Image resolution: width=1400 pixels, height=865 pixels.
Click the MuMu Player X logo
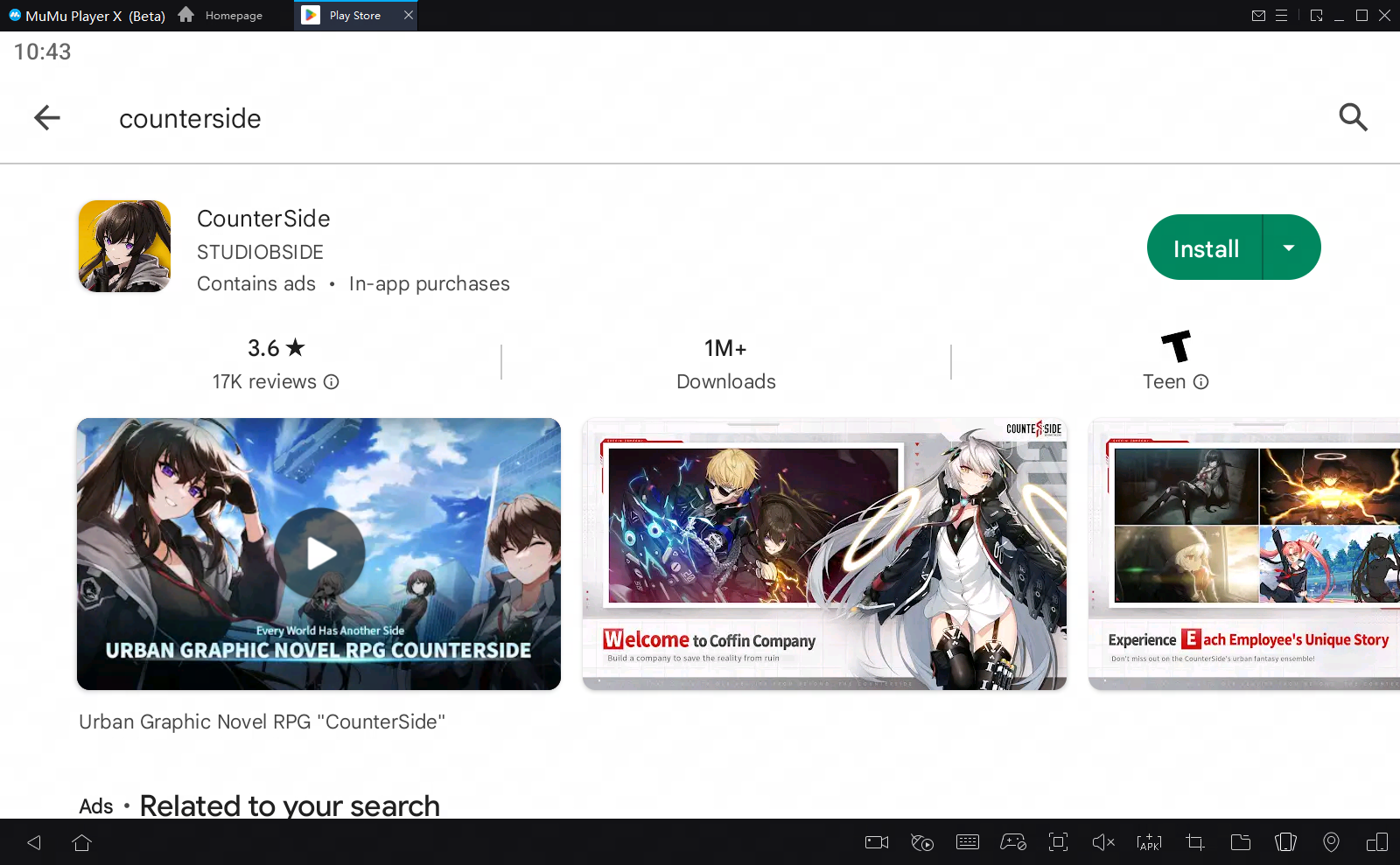pos(15,15)
